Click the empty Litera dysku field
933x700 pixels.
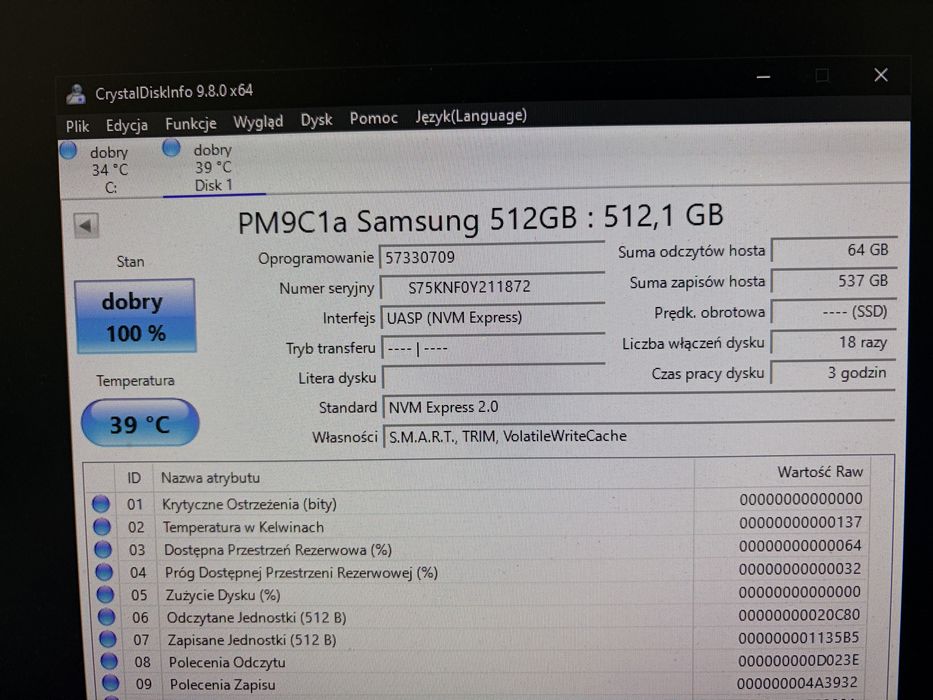pos(493,377)
